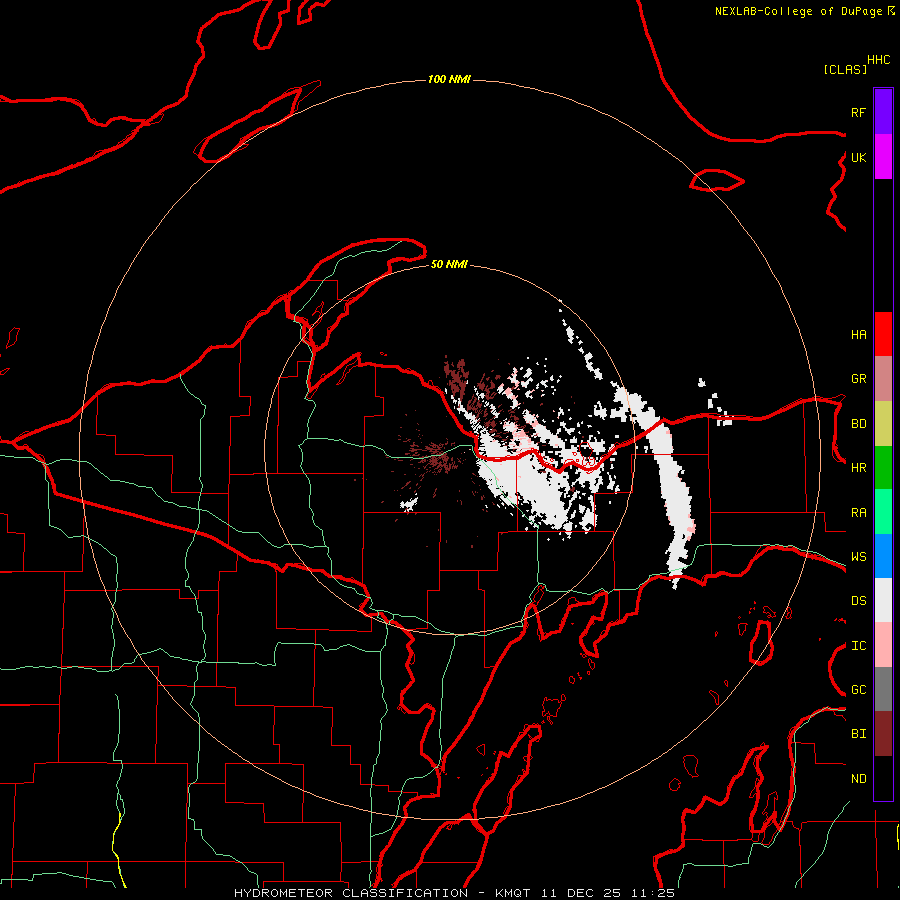Click the ND black legend swatch
Image resolution: width=900 pixels, height=900 pixels.
coord(883,778)
